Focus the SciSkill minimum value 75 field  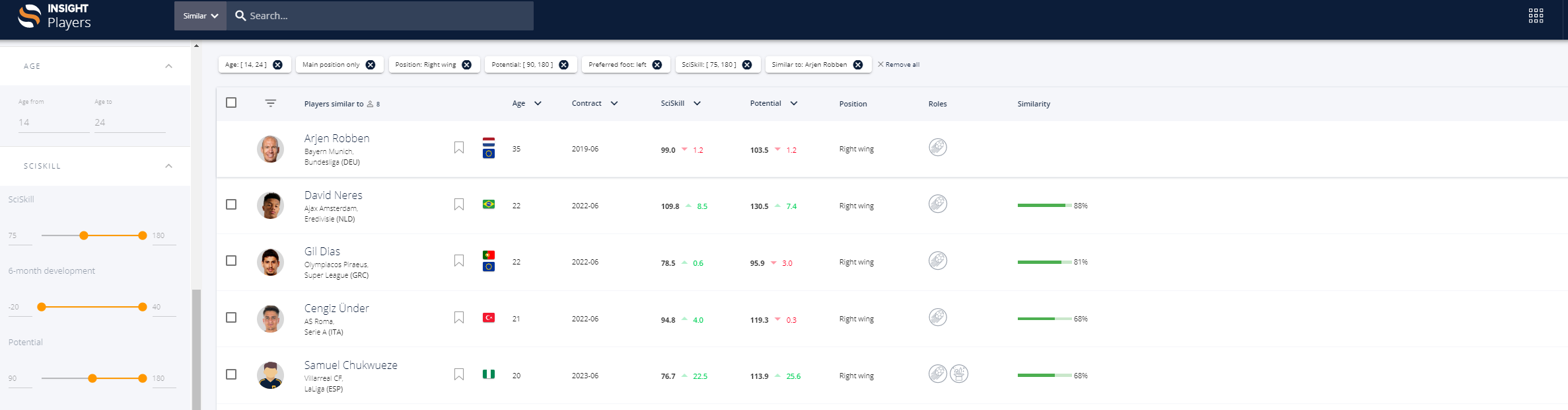coord(20,235)
